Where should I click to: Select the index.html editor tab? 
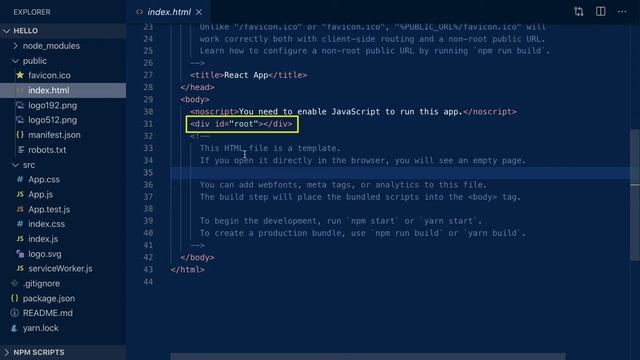(169, 12)
